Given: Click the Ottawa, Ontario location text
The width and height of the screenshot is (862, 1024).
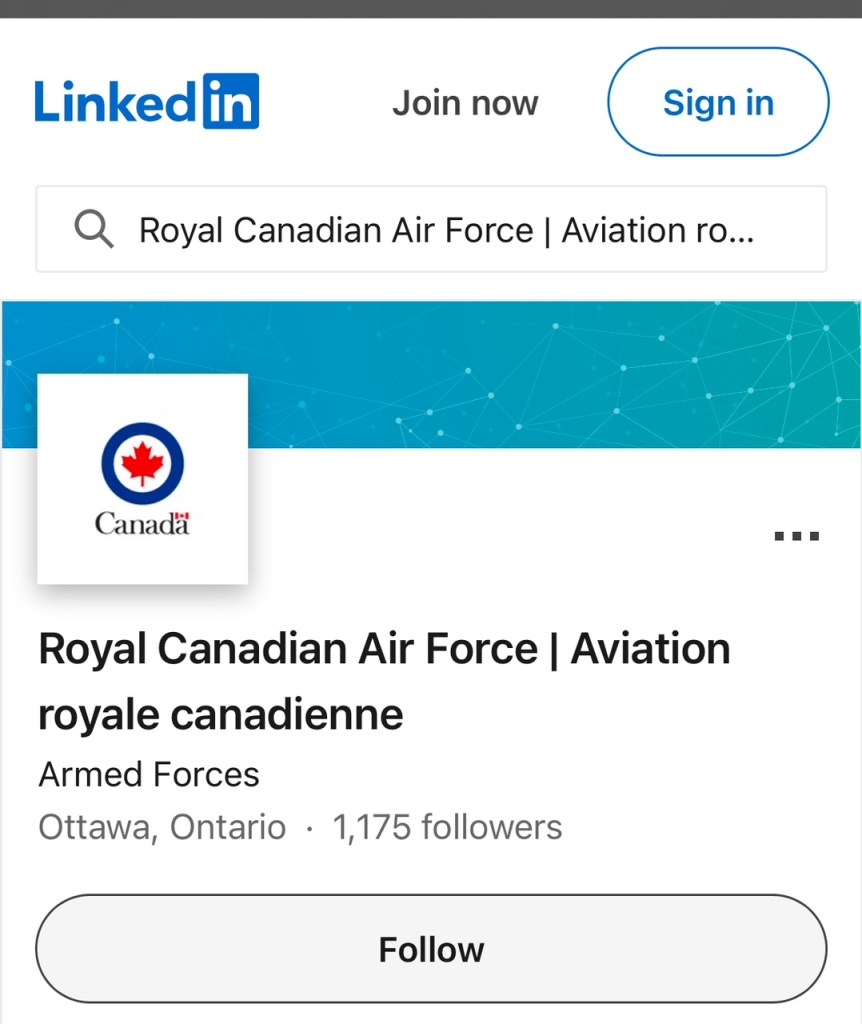Looking at the screenshot, I should tap(162, 828).
